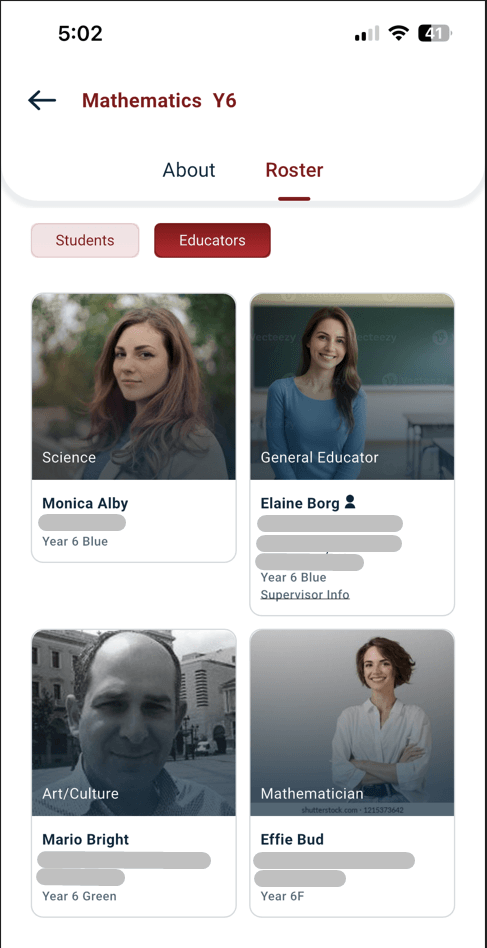The image size is (487, 948).
Task: Tap the battery indicator icon
Action: pyautogui.click(x=435, y=34)
